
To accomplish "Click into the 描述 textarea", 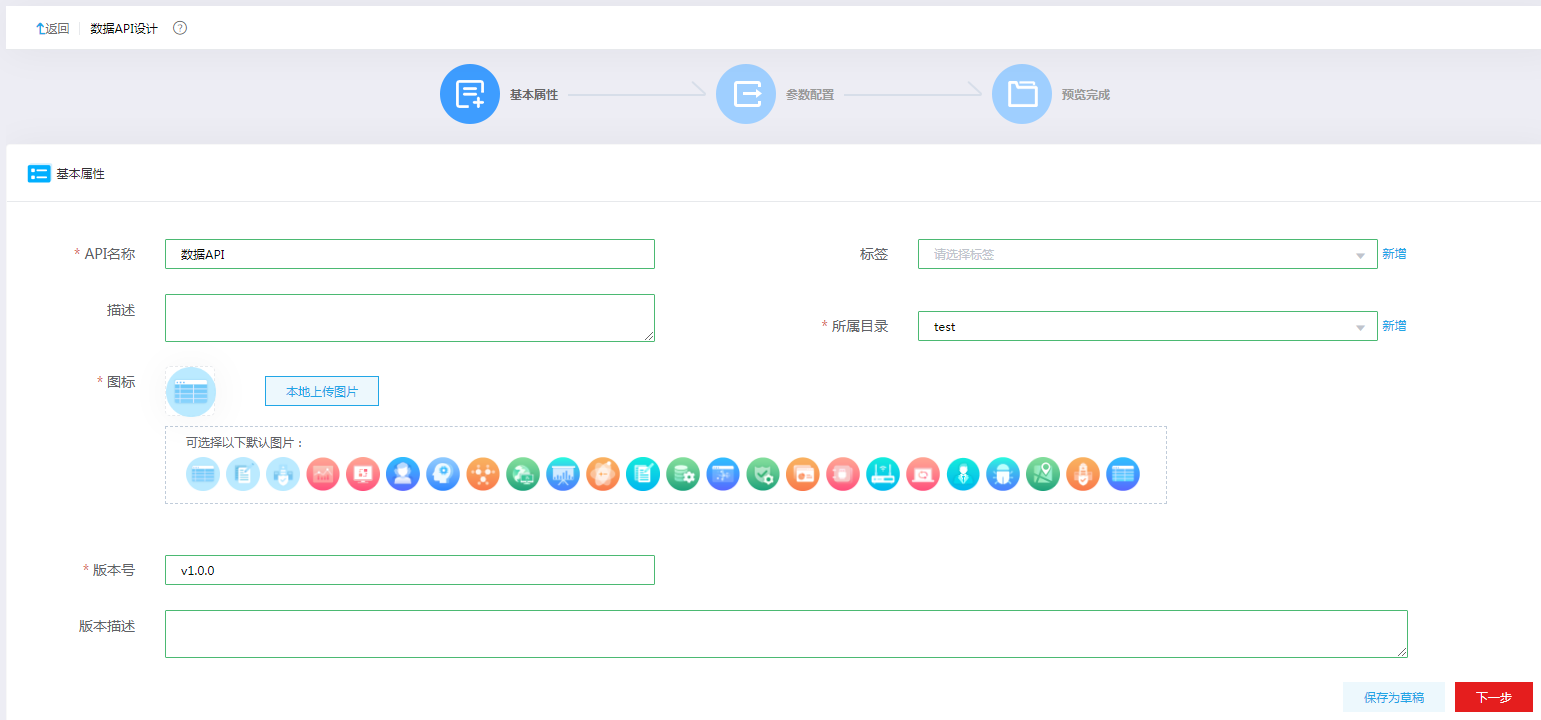I will pos(410,318).
